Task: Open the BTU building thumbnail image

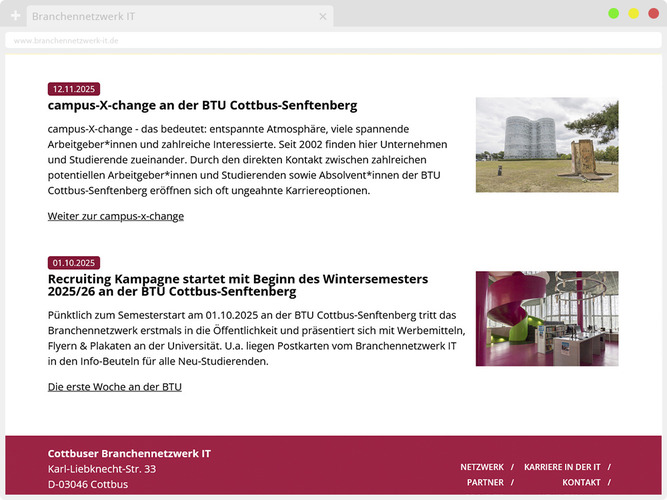Action: (x=546, y=145)
